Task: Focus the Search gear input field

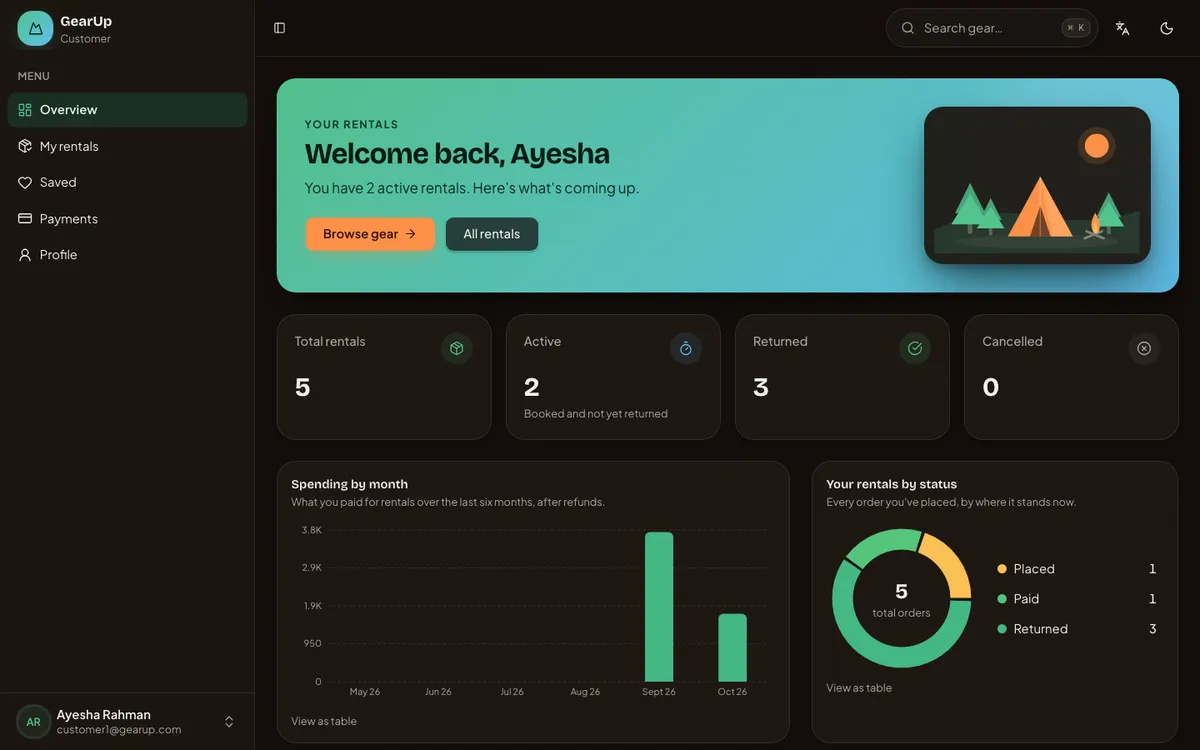Action: coord(992,28)
